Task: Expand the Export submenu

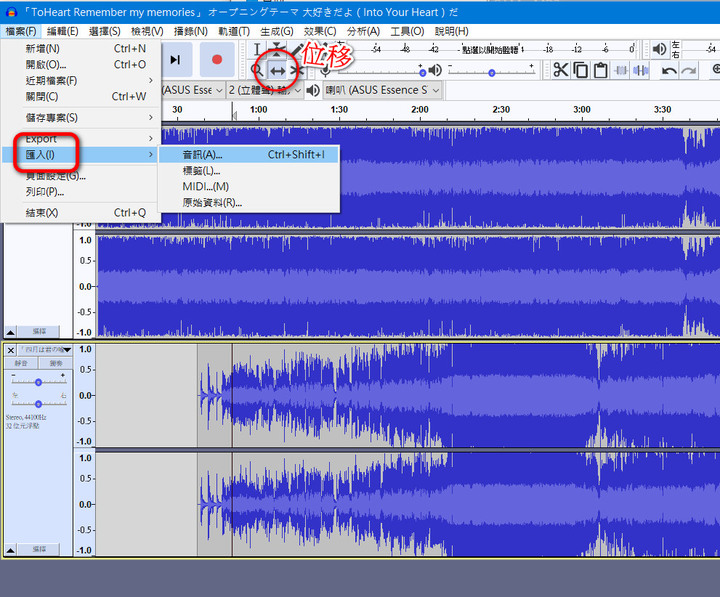Action: (81, 139)
